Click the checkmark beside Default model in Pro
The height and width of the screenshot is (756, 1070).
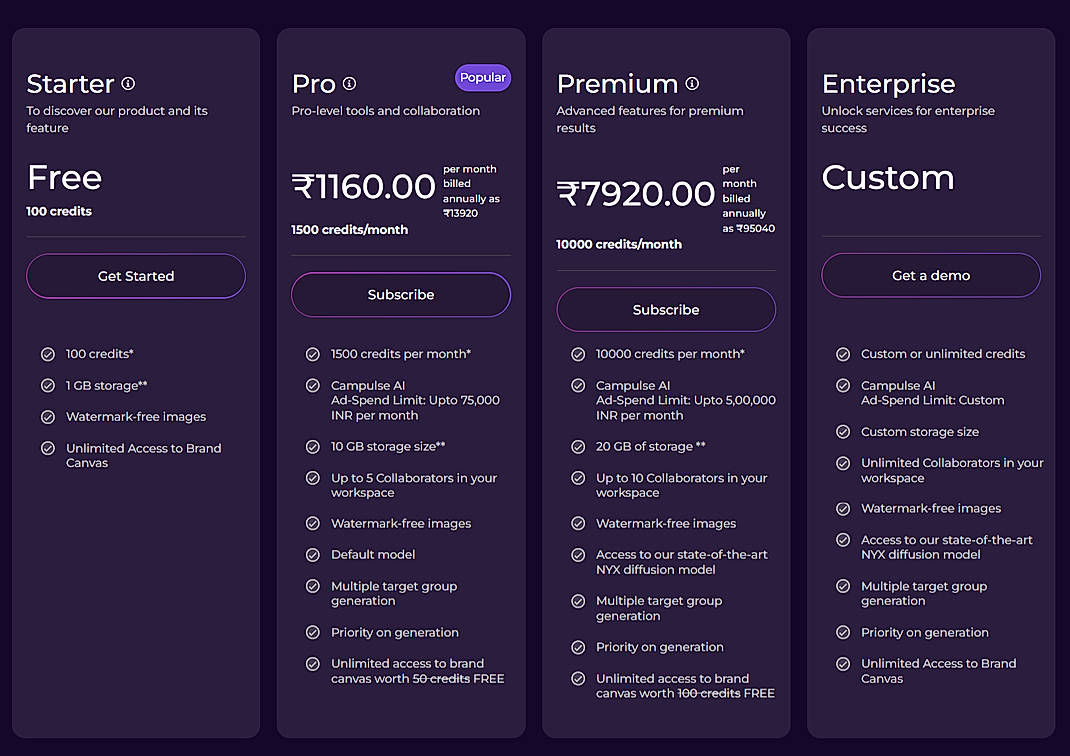[313, 554]
